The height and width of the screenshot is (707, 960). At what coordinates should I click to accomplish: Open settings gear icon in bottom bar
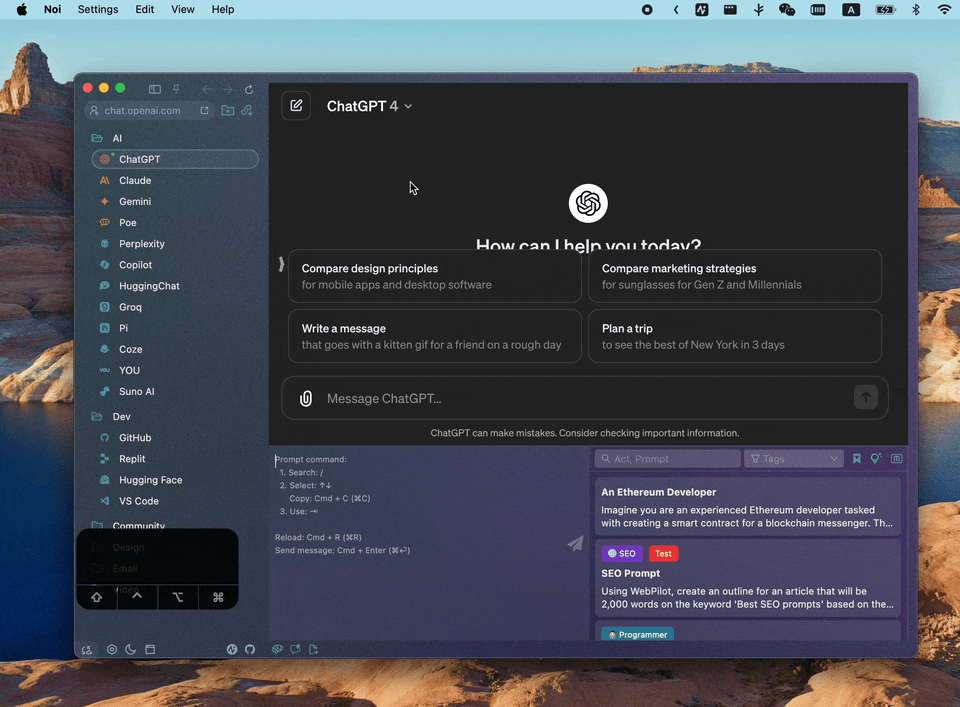[111, 649]
